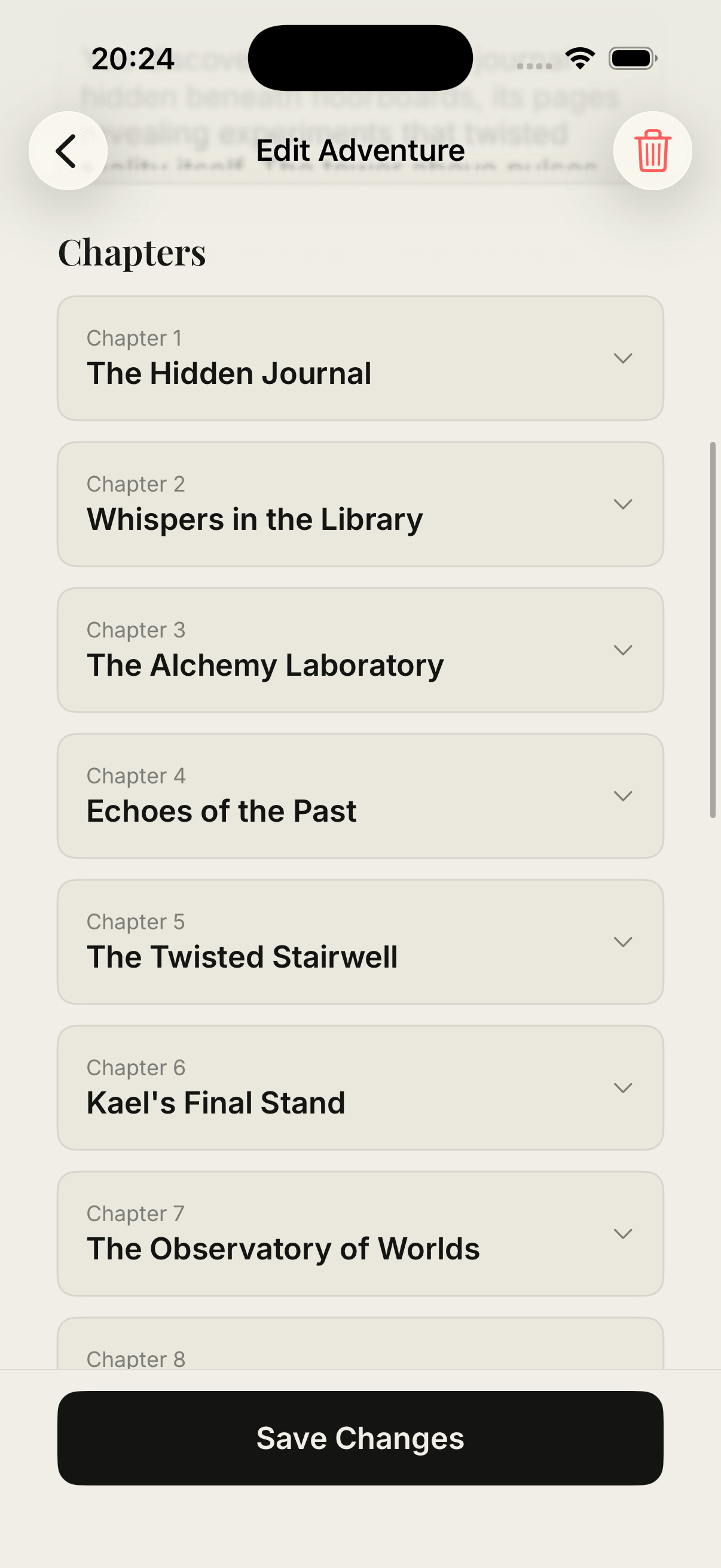721x1568 pixels.
Task: Tap the battery indicator icon
Action: coord(633,59)
